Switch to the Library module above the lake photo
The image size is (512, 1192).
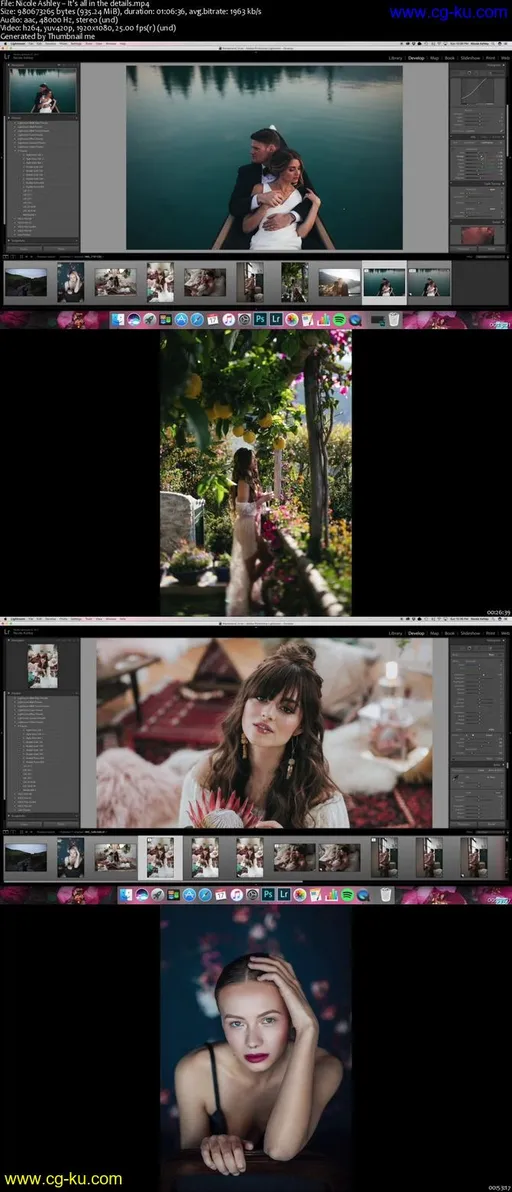(395, 57)
